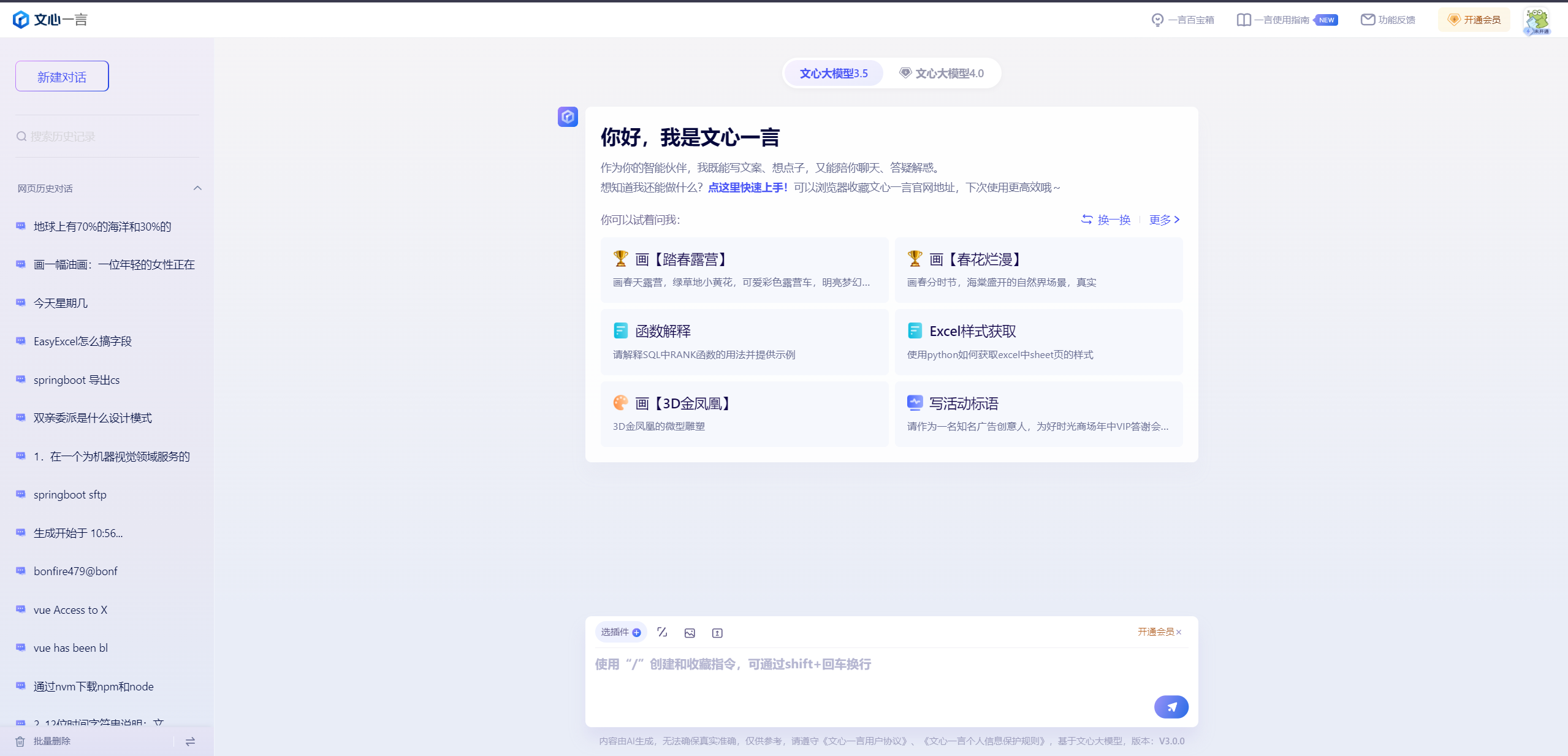Click the 搜索历史记录 search field
The image size is (1568, 756).
point(107,136)
